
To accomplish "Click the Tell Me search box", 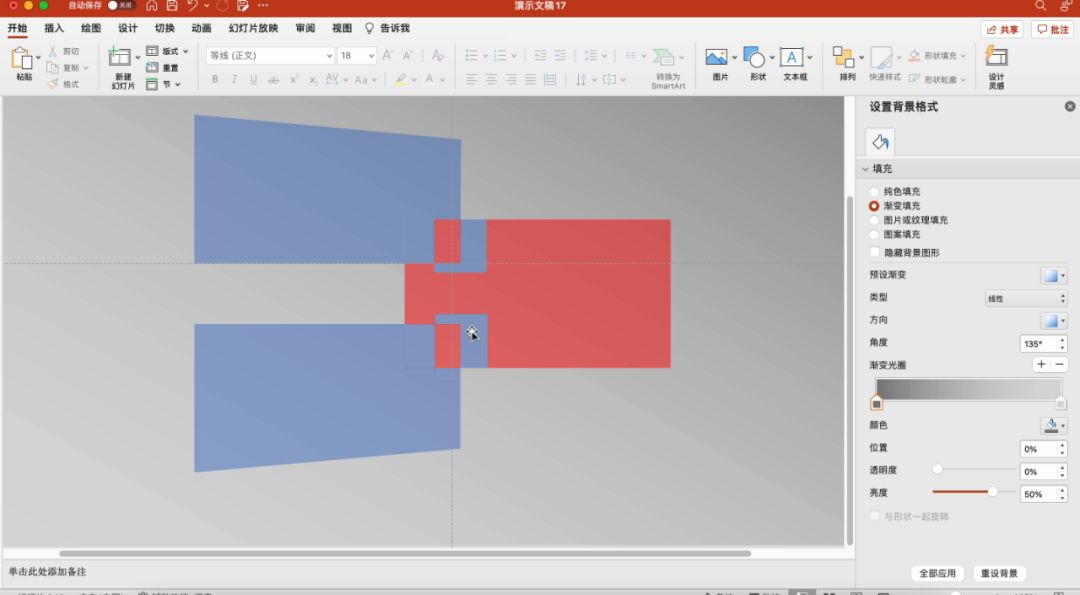I will (387, 28).
